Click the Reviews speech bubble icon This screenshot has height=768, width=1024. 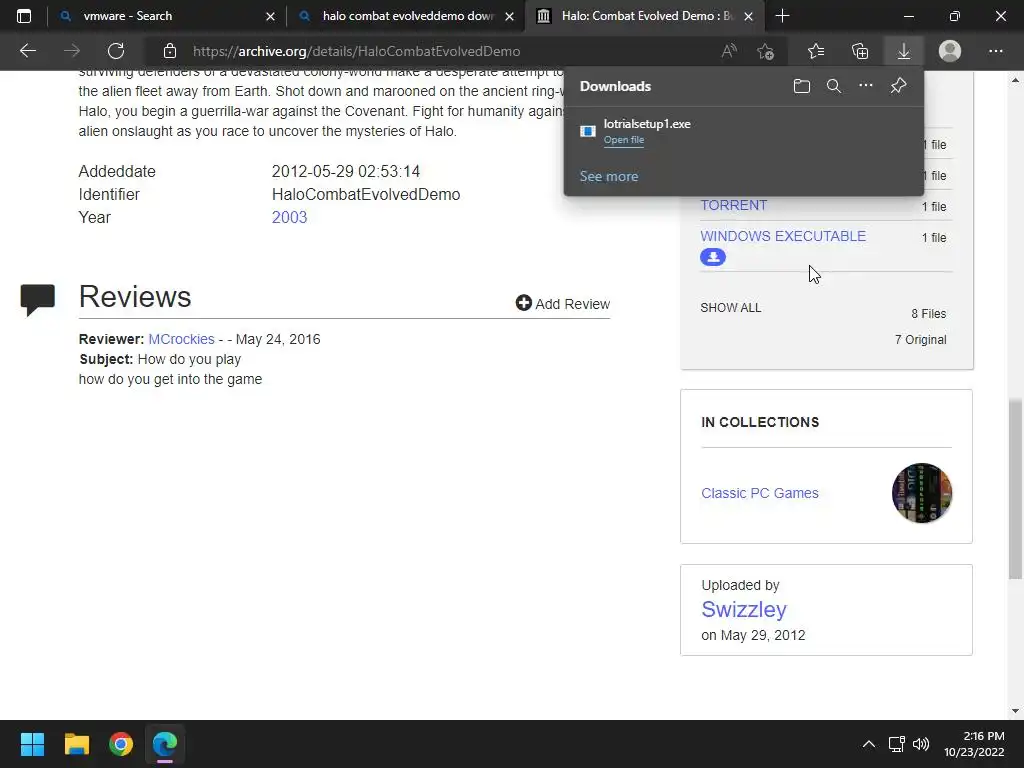38,300
